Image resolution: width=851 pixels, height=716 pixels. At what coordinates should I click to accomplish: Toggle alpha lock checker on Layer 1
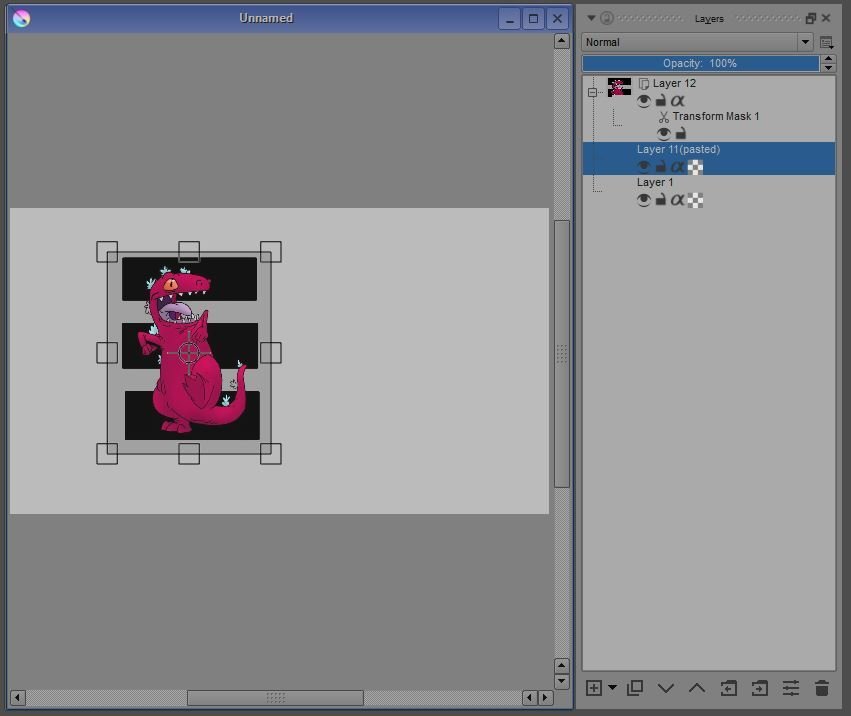pyautogui.click(x=695, y=200)
